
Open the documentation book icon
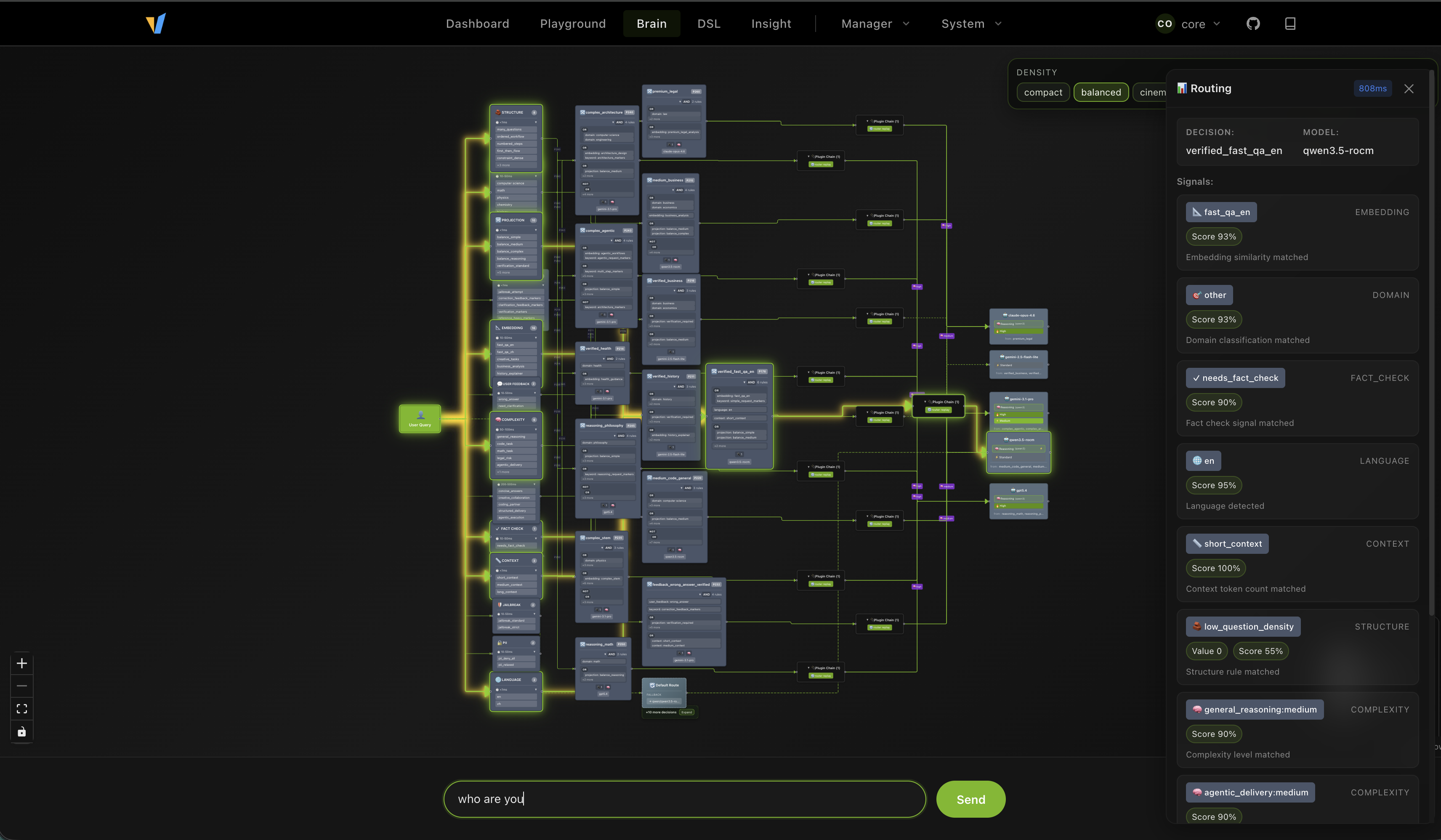(1290, 24)
